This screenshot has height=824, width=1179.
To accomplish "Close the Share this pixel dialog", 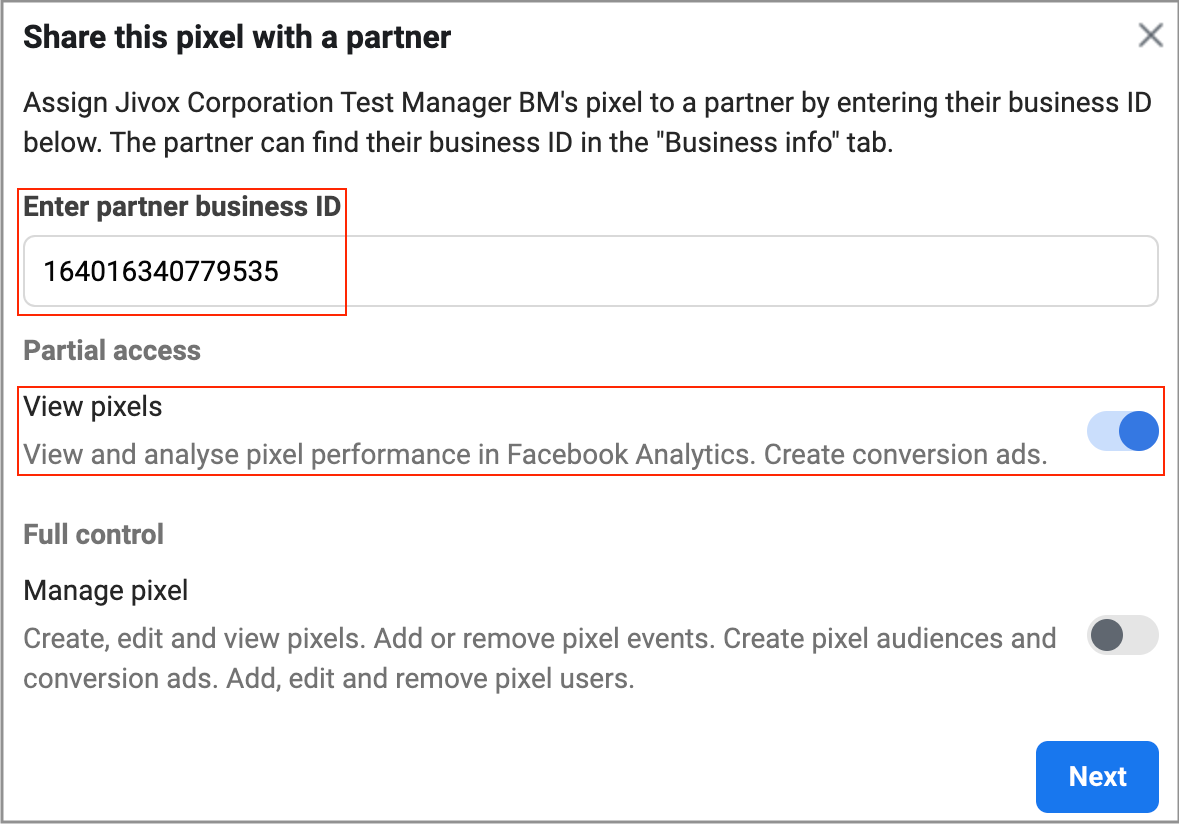I will (x=1151, y=37).
